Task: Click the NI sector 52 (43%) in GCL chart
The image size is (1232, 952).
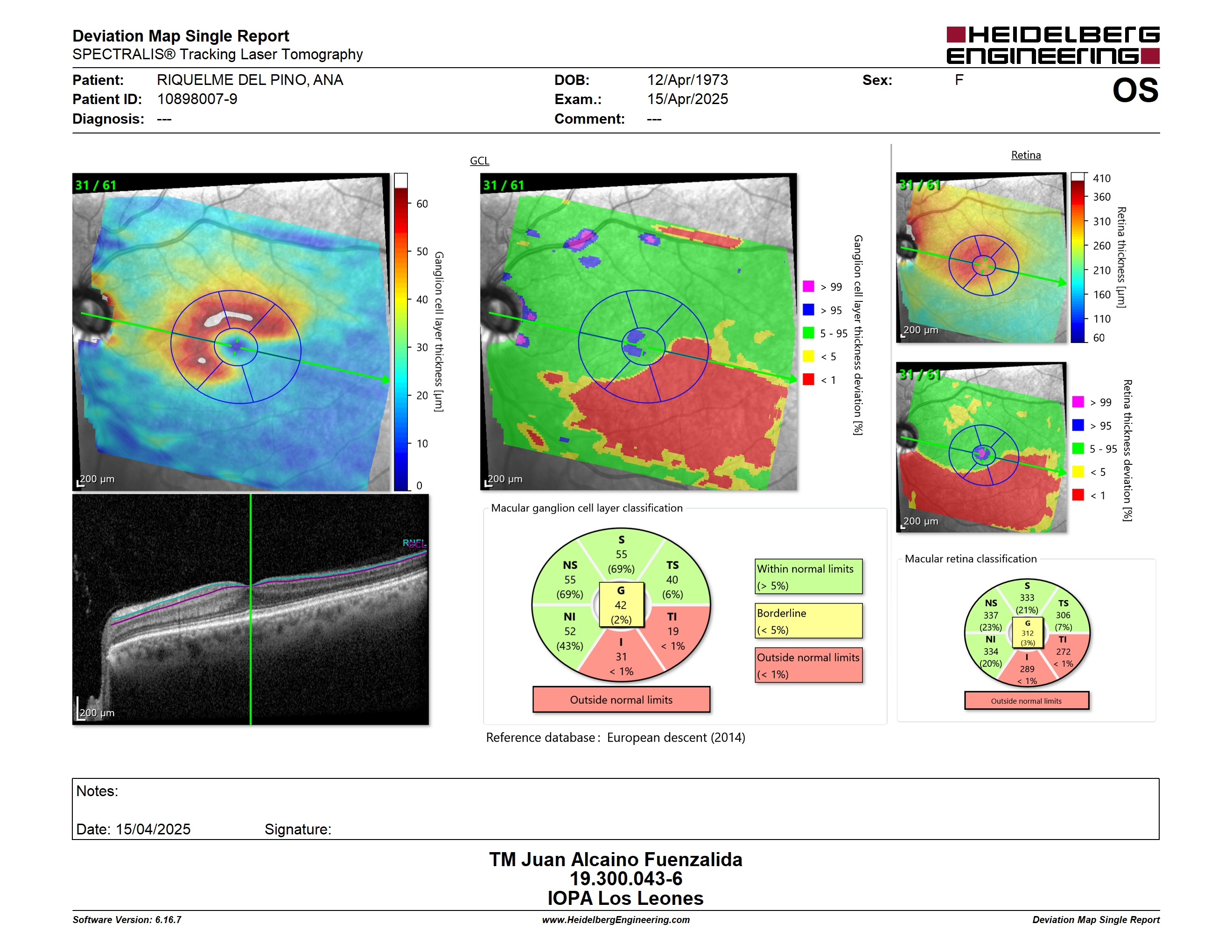Action: 570,632
